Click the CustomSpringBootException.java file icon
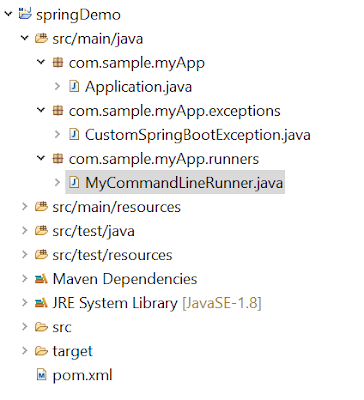The image size is (364, 400). click(x=74, y=135)
